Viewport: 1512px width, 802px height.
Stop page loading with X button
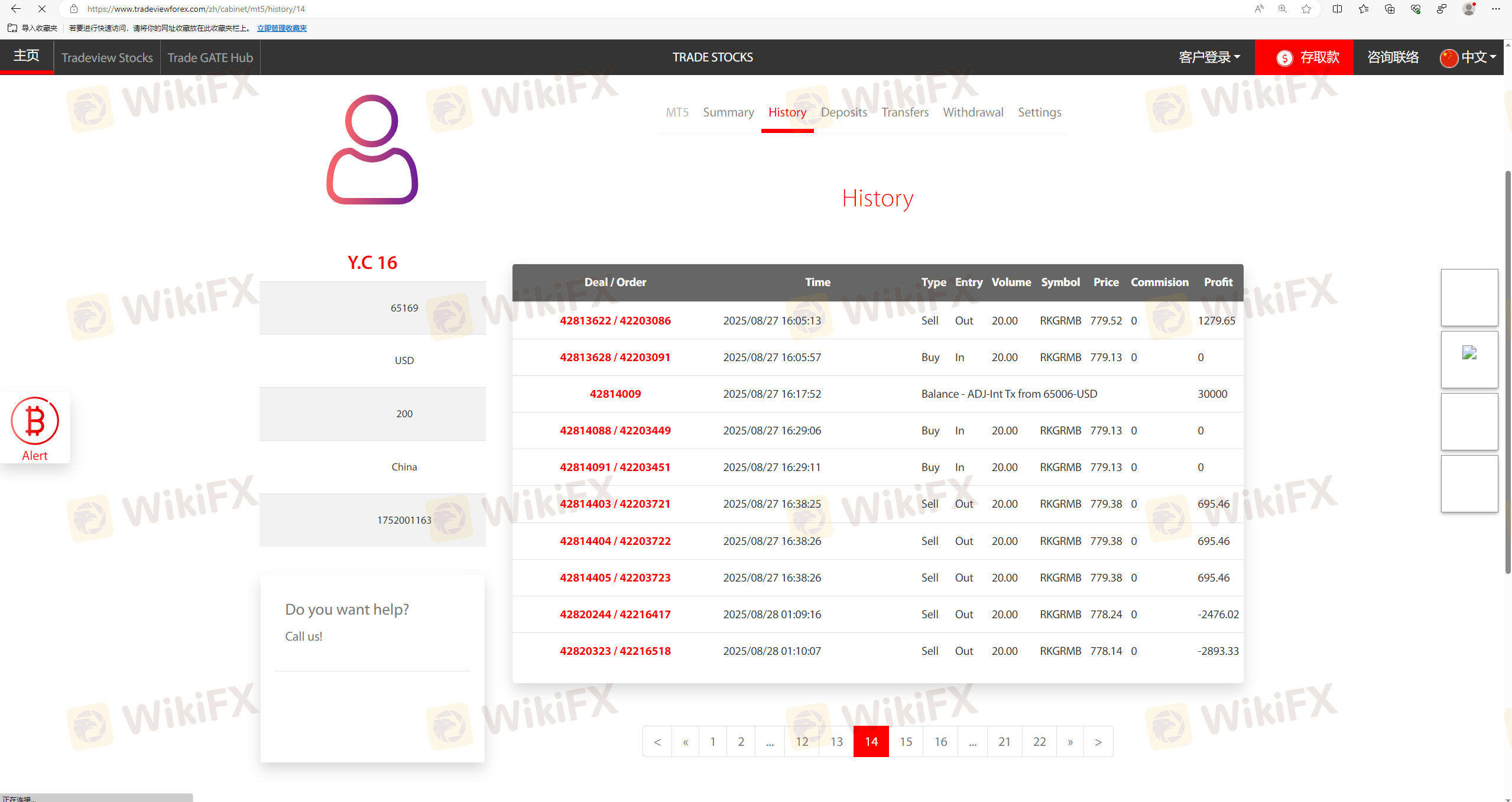42,9
